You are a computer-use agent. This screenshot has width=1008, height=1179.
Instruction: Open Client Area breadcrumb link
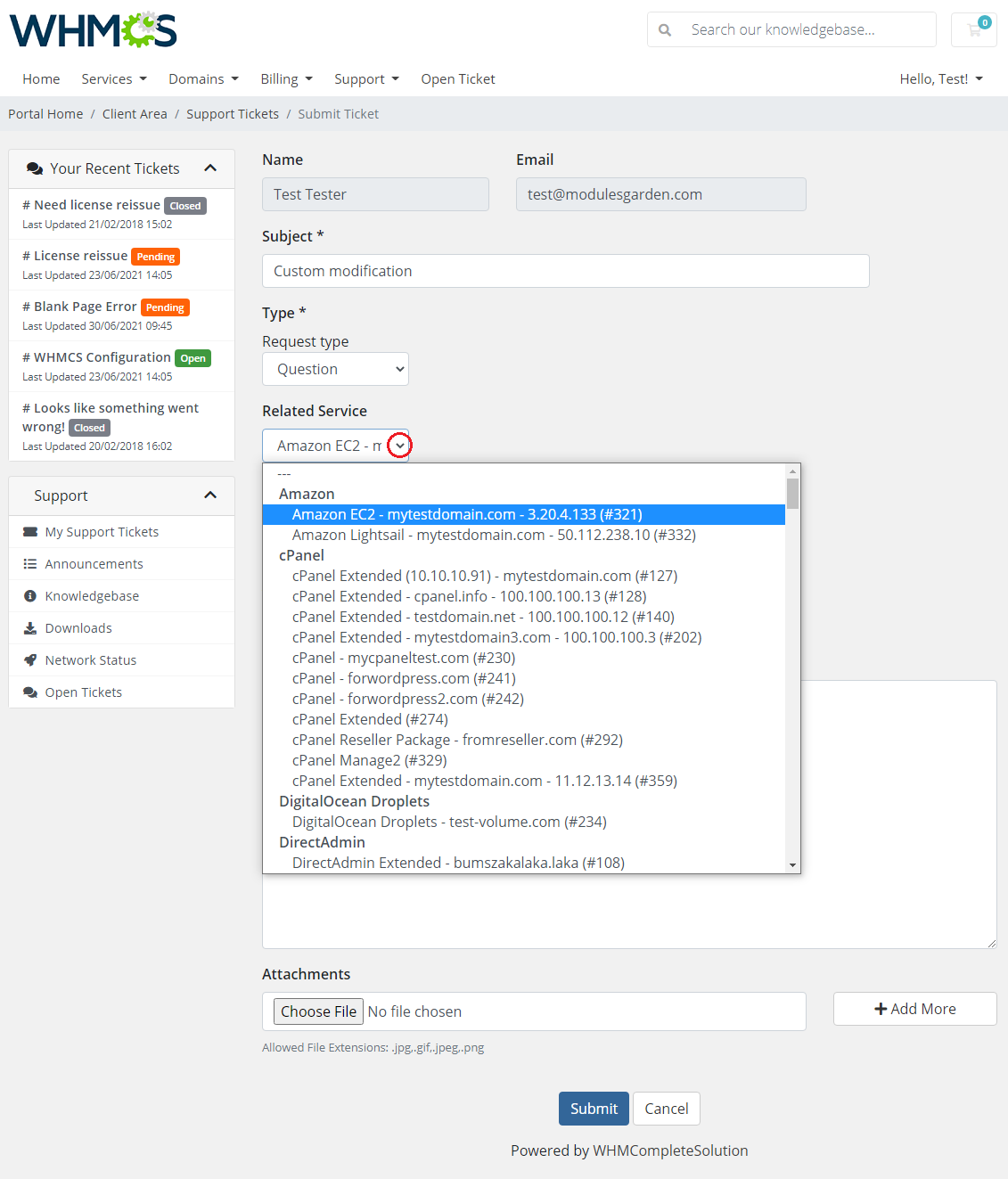point(135,114)
